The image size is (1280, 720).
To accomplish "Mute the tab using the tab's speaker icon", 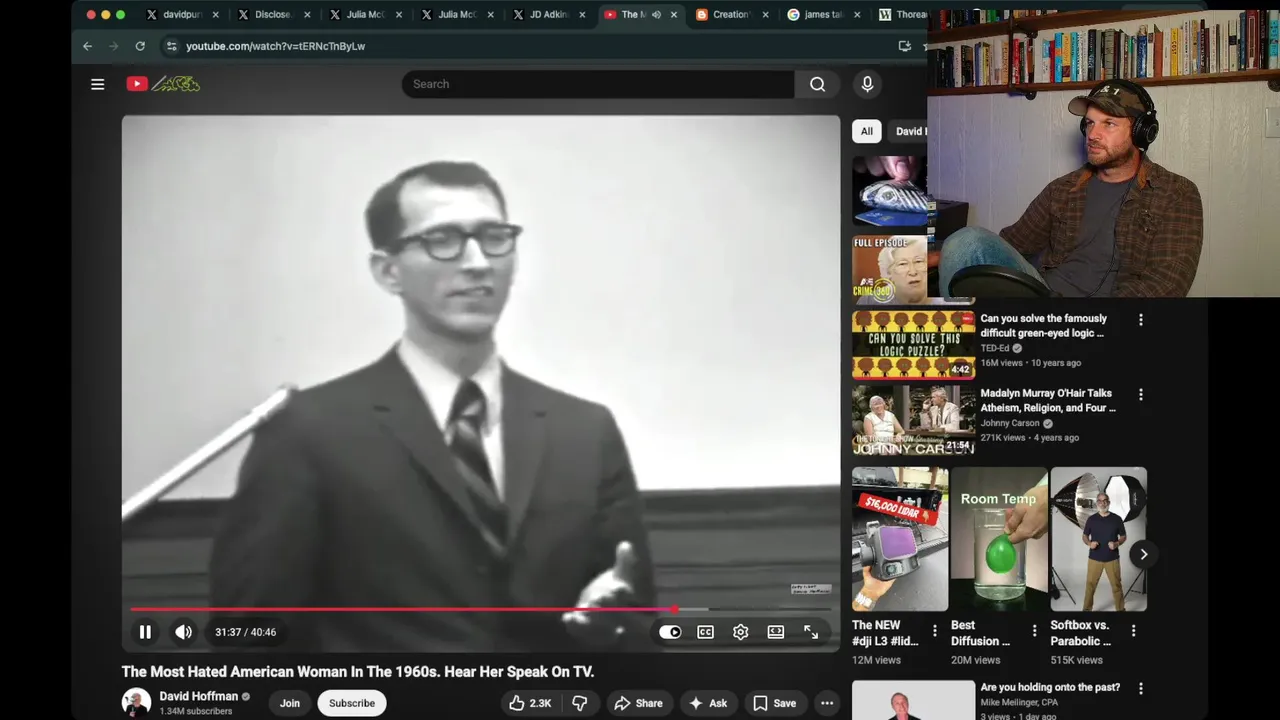I will click(656, 15).
